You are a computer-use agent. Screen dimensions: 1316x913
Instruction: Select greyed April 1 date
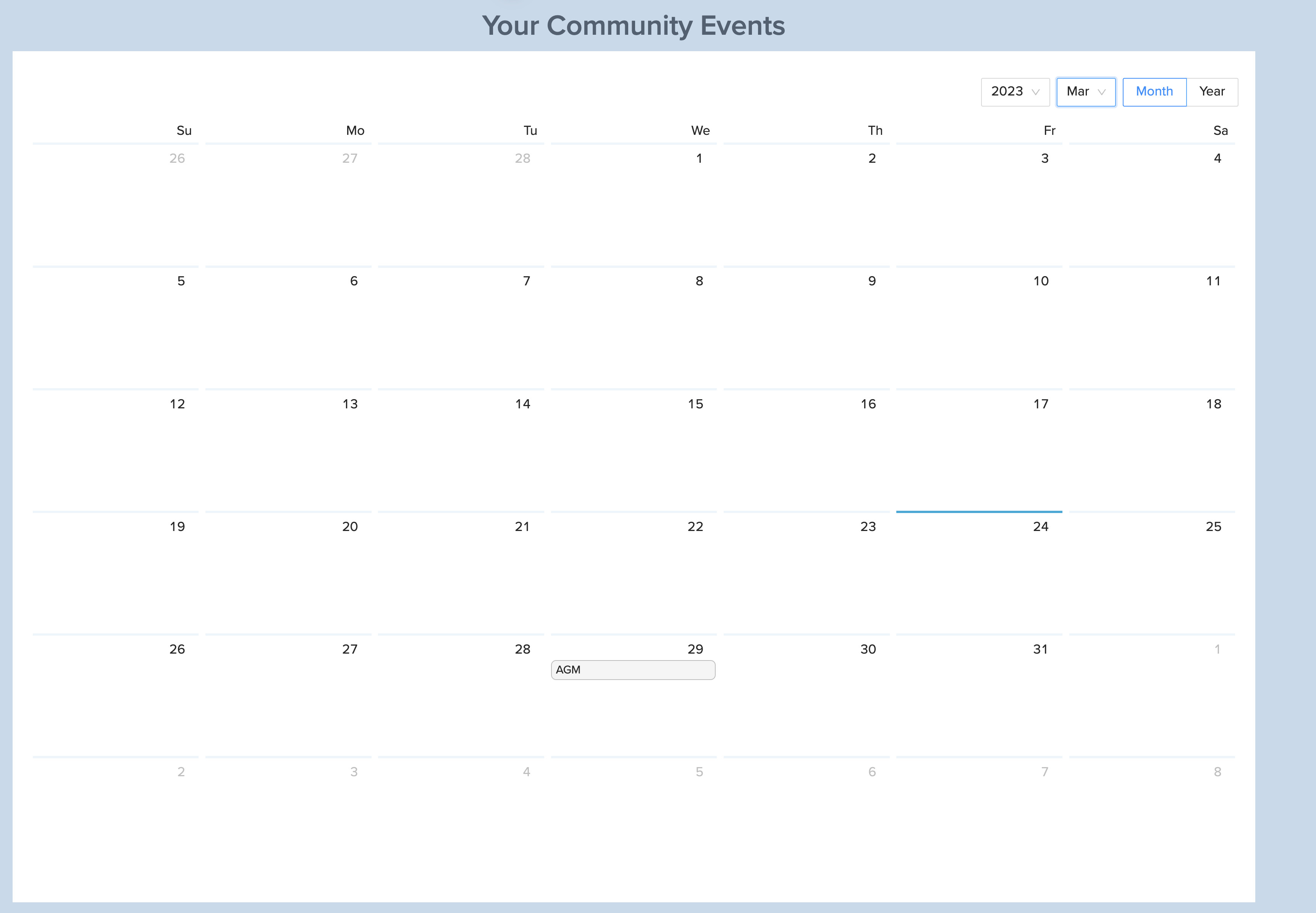[1152, 695]
